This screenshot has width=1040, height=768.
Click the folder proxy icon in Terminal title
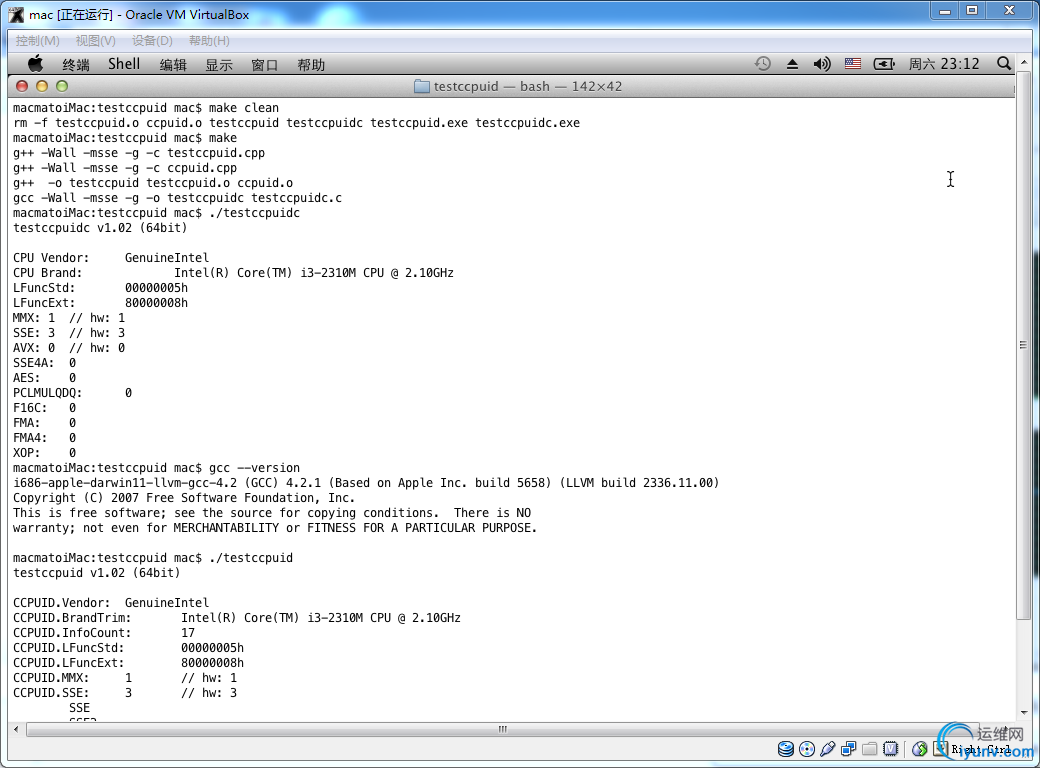click(x=421, y=86)
